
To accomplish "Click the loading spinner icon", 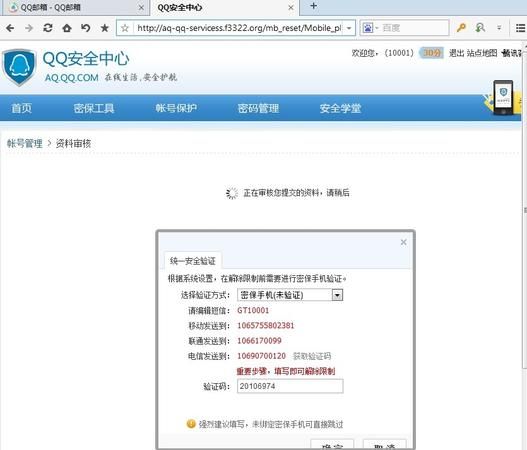I will [x=232, y=193].
